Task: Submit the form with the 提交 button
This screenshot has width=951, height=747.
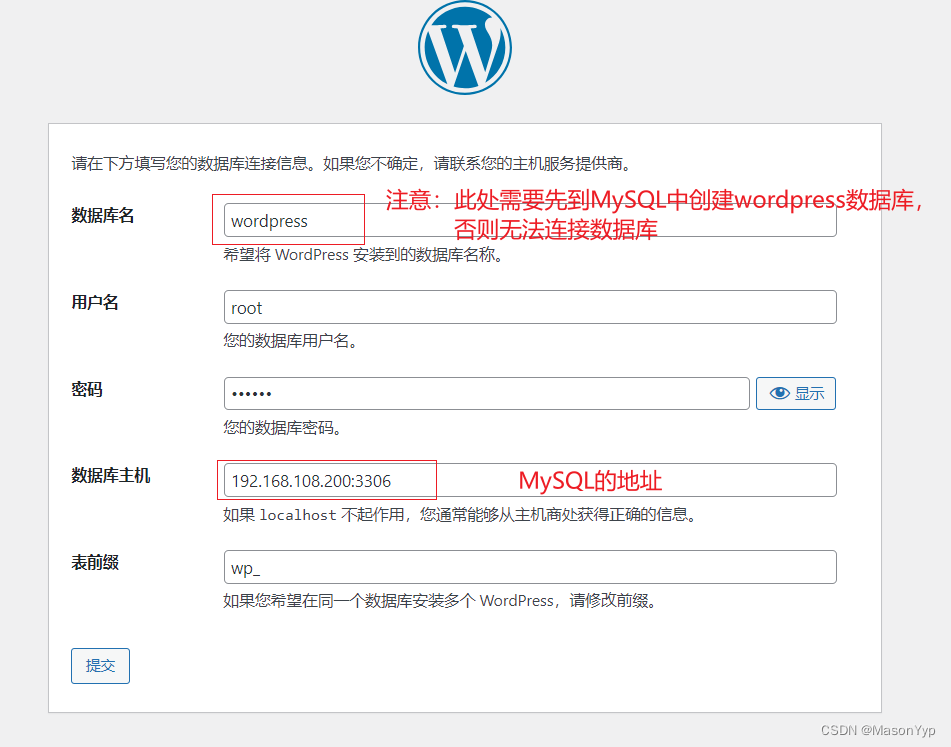Action: coord(100,666)
